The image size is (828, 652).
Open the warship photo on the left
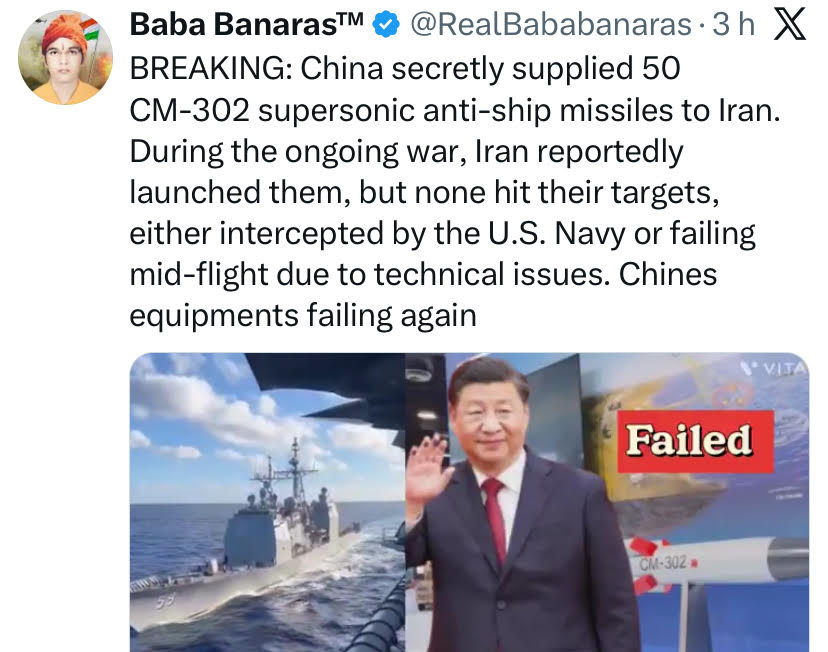coord(267,502)
